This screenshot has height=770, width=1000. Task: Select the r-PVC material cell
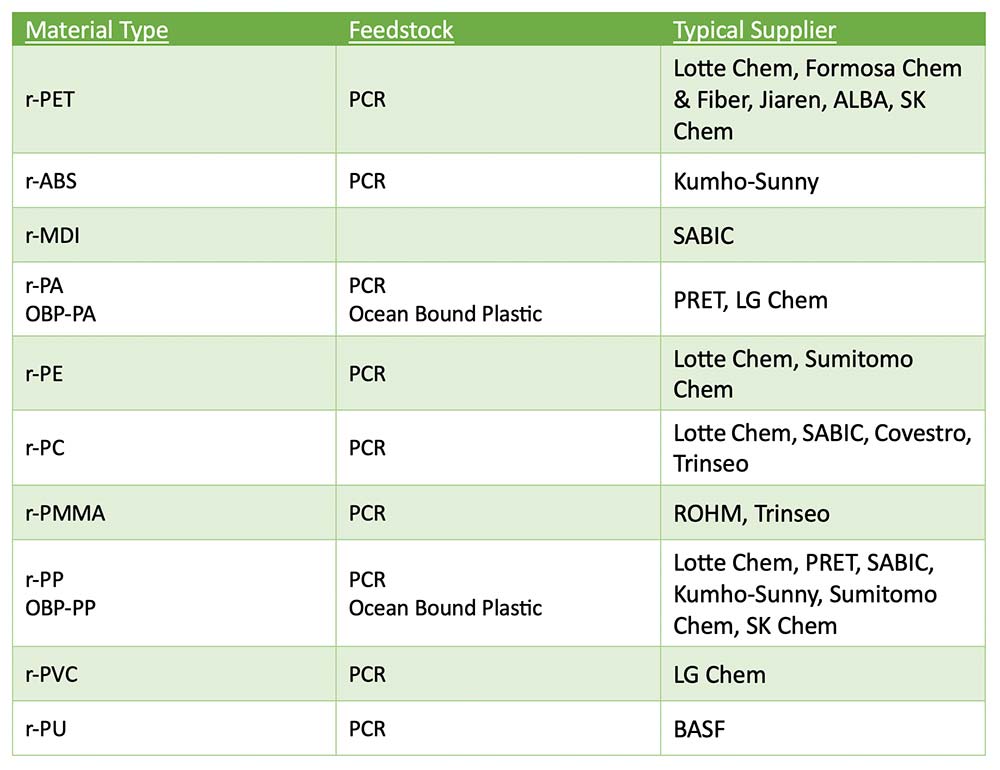pyautogui.click(x=174, y=674)
